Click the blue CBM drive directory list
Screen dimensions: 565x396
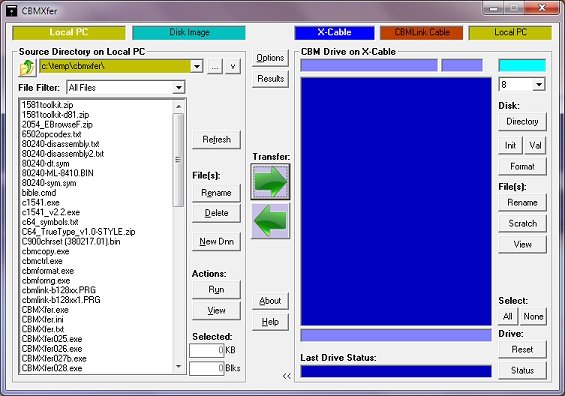[396, 201]
